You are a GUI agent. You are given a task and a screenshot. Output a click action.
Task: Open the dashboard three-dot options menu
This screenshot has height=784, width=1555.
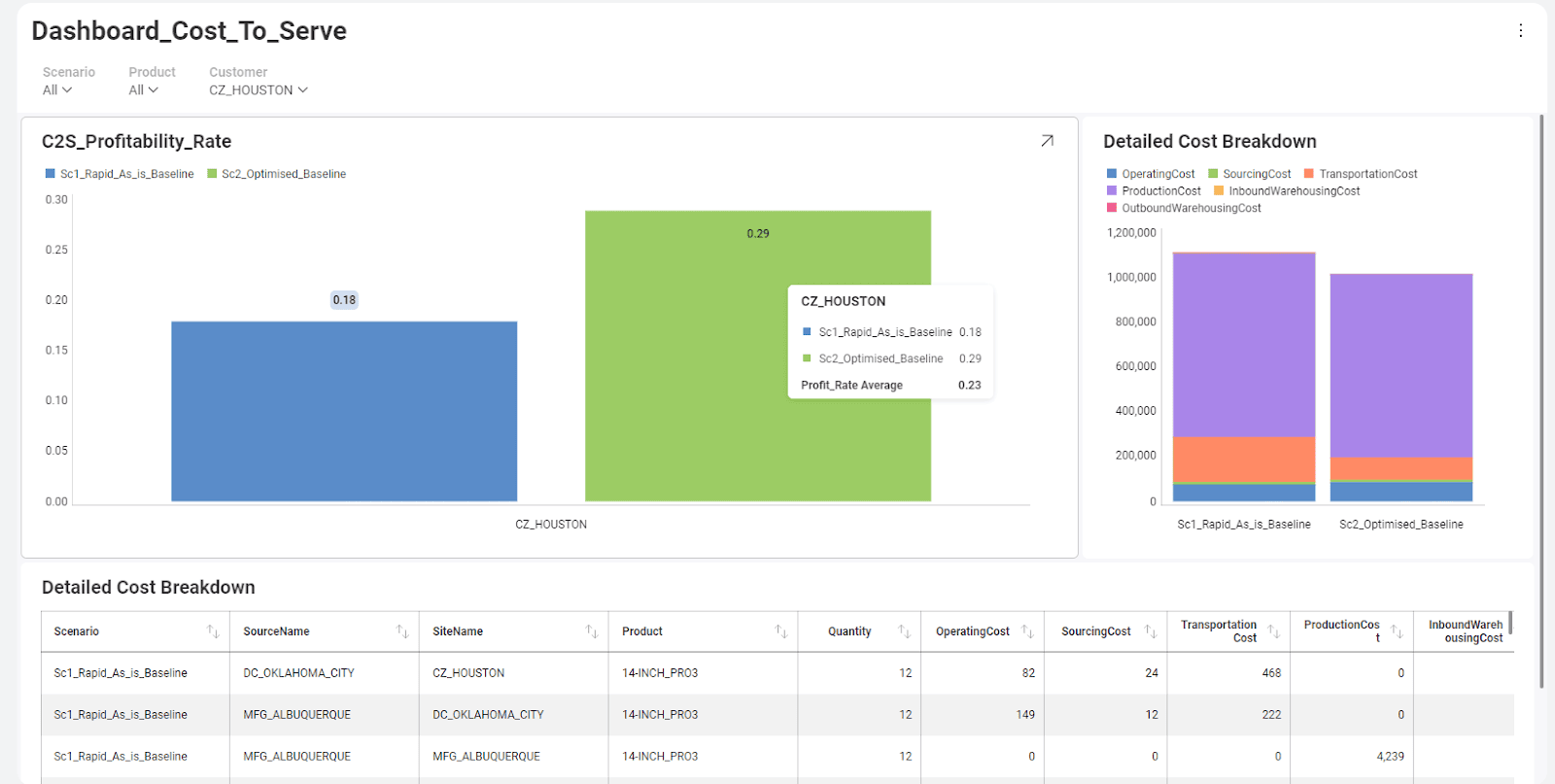click(x=1520, y=31)
